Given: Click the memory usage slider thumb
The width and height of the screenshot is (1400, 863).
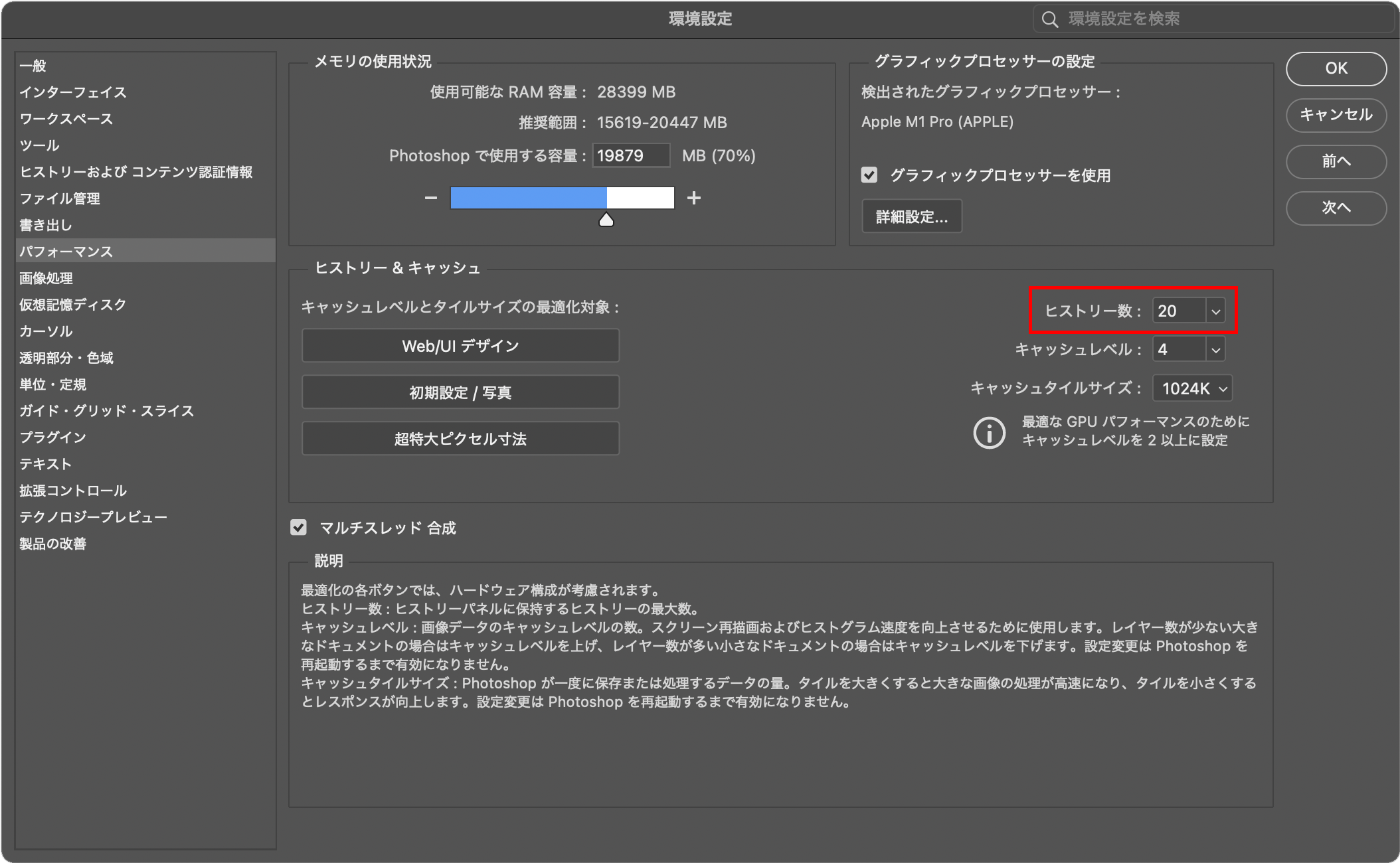Looking at the screenshot, I should [x=606, y=220].
